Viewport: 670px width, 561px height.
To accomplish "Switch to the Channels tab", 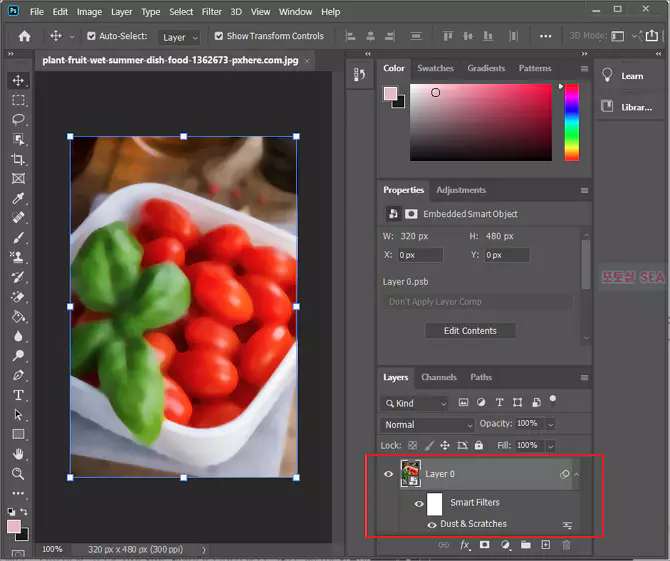I will coord(439,377).
